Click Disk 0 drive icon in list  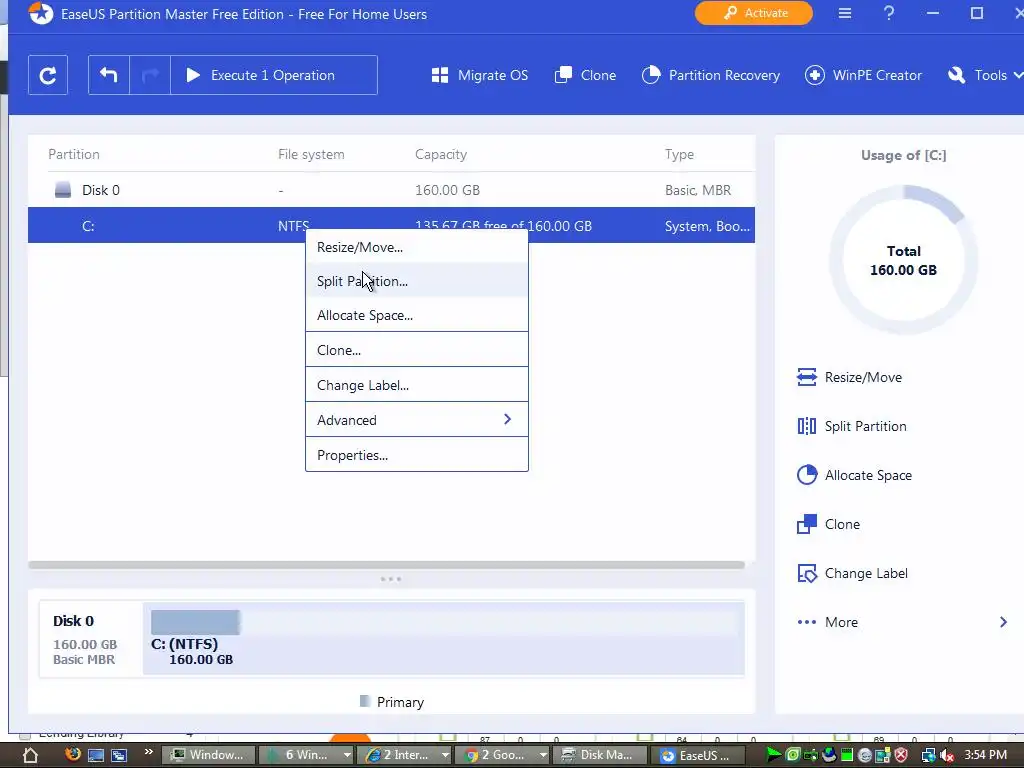[63, 190]
